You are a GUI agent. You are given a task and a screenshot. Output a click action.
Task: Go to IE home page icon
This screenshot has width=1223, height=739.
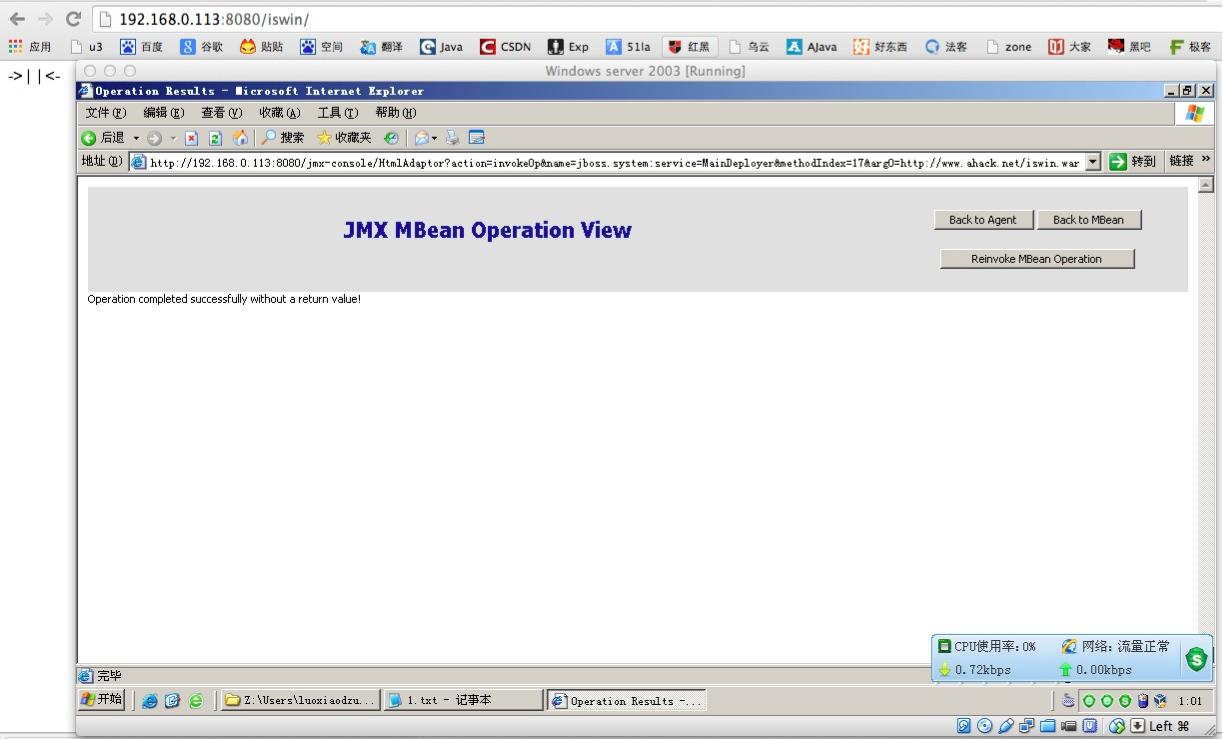click(240, 138)
